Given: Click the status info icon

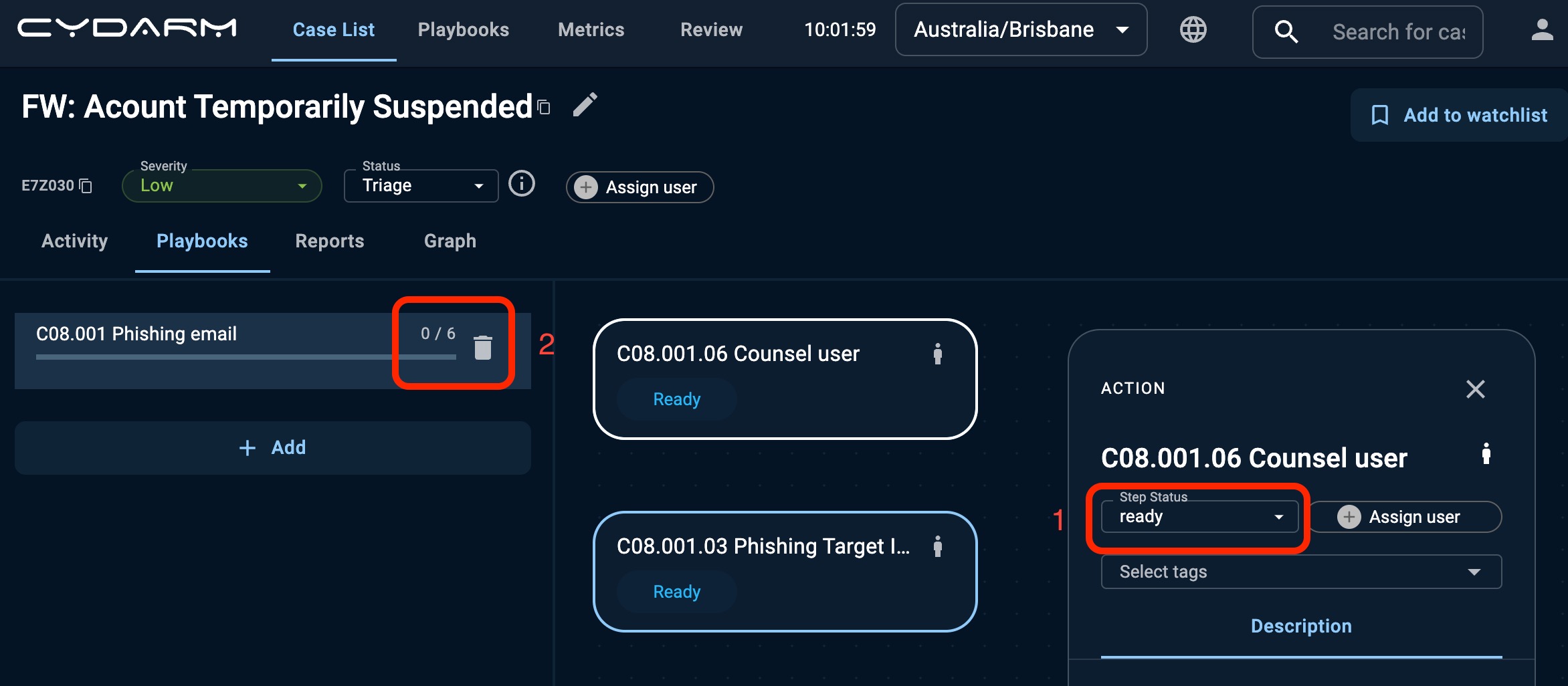Looking at the screenshot, I should pyautogui.click(x=522, y=183).
